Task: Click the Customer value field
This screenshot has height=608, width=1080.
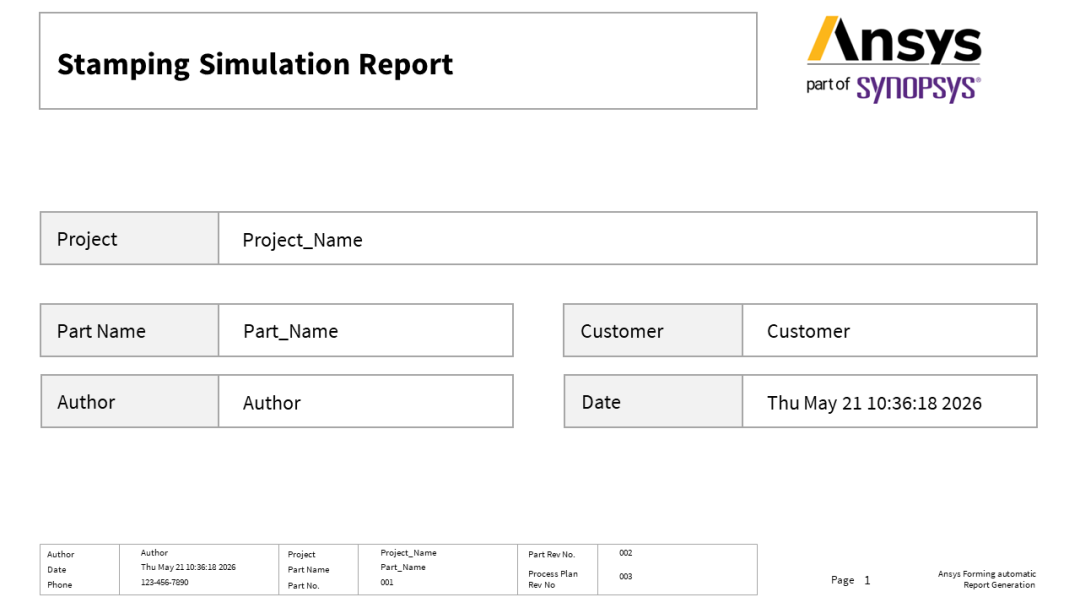Action: 889,331
